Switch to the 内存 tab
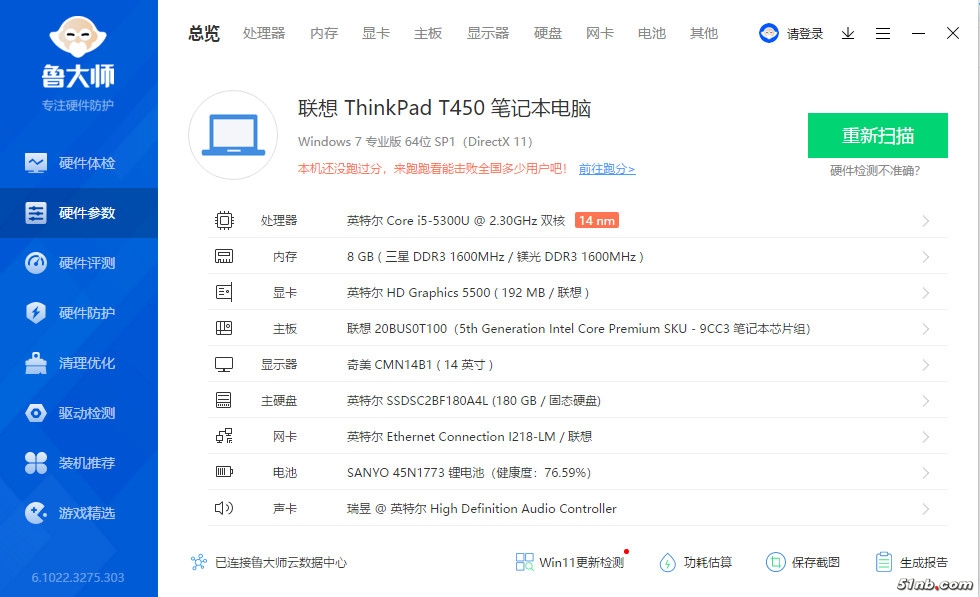The image size is (980, 597). [324, 33]
